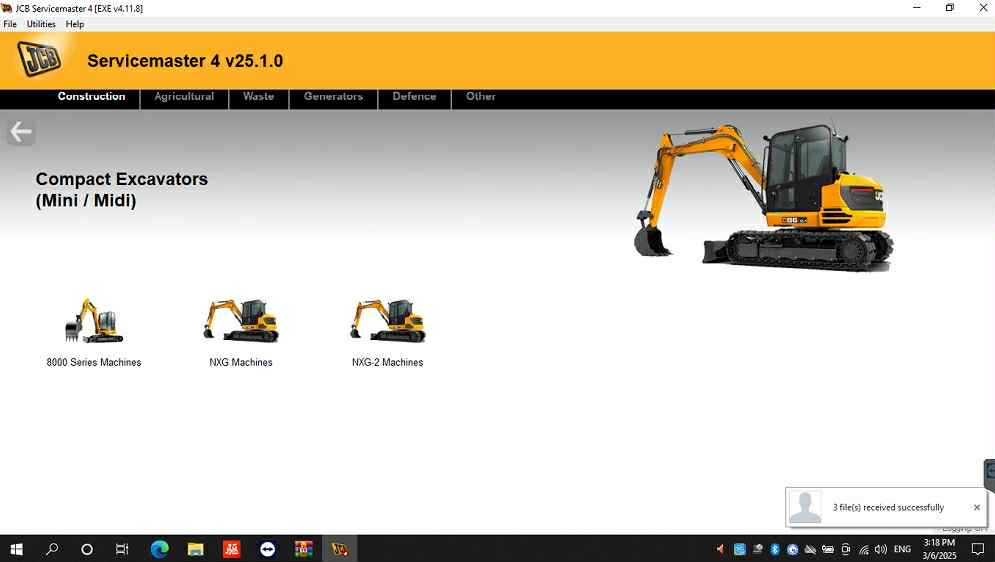Open the 8000 Series Machines excavator icon

coord(94,321)
